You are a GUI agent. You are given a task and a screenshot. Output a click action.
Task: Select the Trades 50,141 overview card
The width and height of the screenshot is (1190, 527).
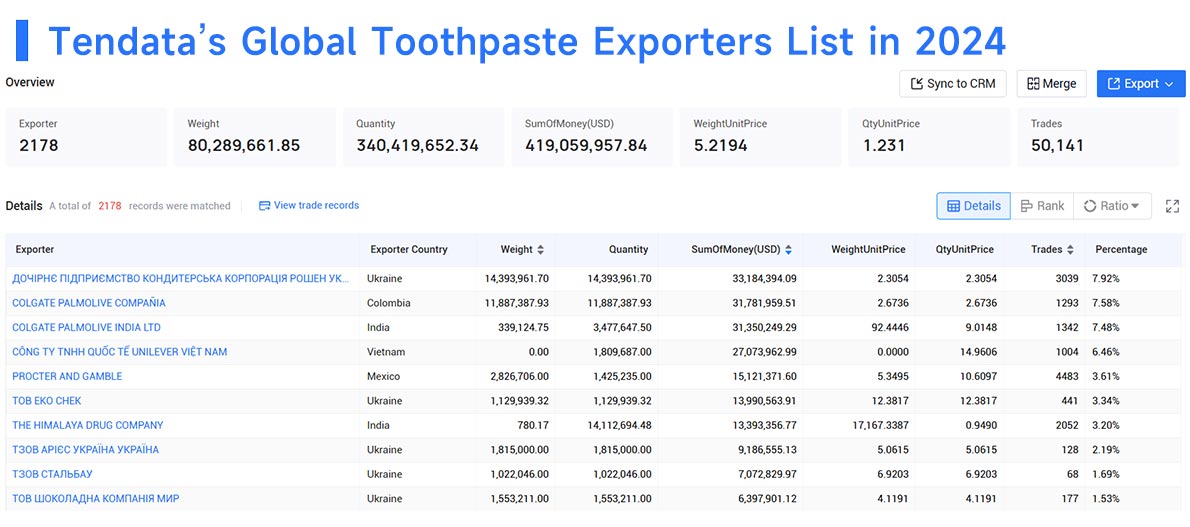pyautogui.click(x=1098, y=137)
